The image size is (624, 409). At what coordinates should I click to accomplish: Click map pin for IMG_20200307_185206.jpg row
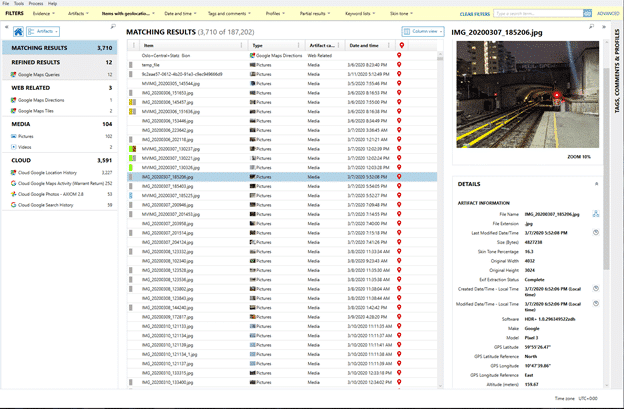click(399, 177)
